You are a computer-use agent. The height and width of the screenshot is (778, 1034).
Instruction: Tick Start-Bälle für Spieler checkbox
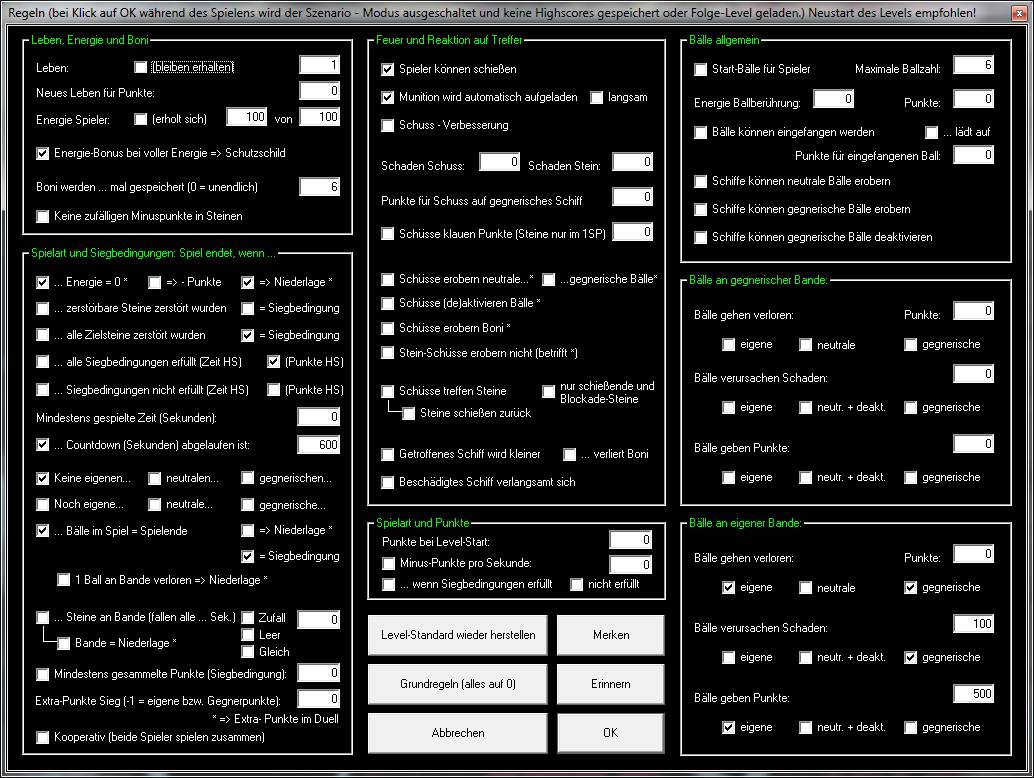point(701,70)
